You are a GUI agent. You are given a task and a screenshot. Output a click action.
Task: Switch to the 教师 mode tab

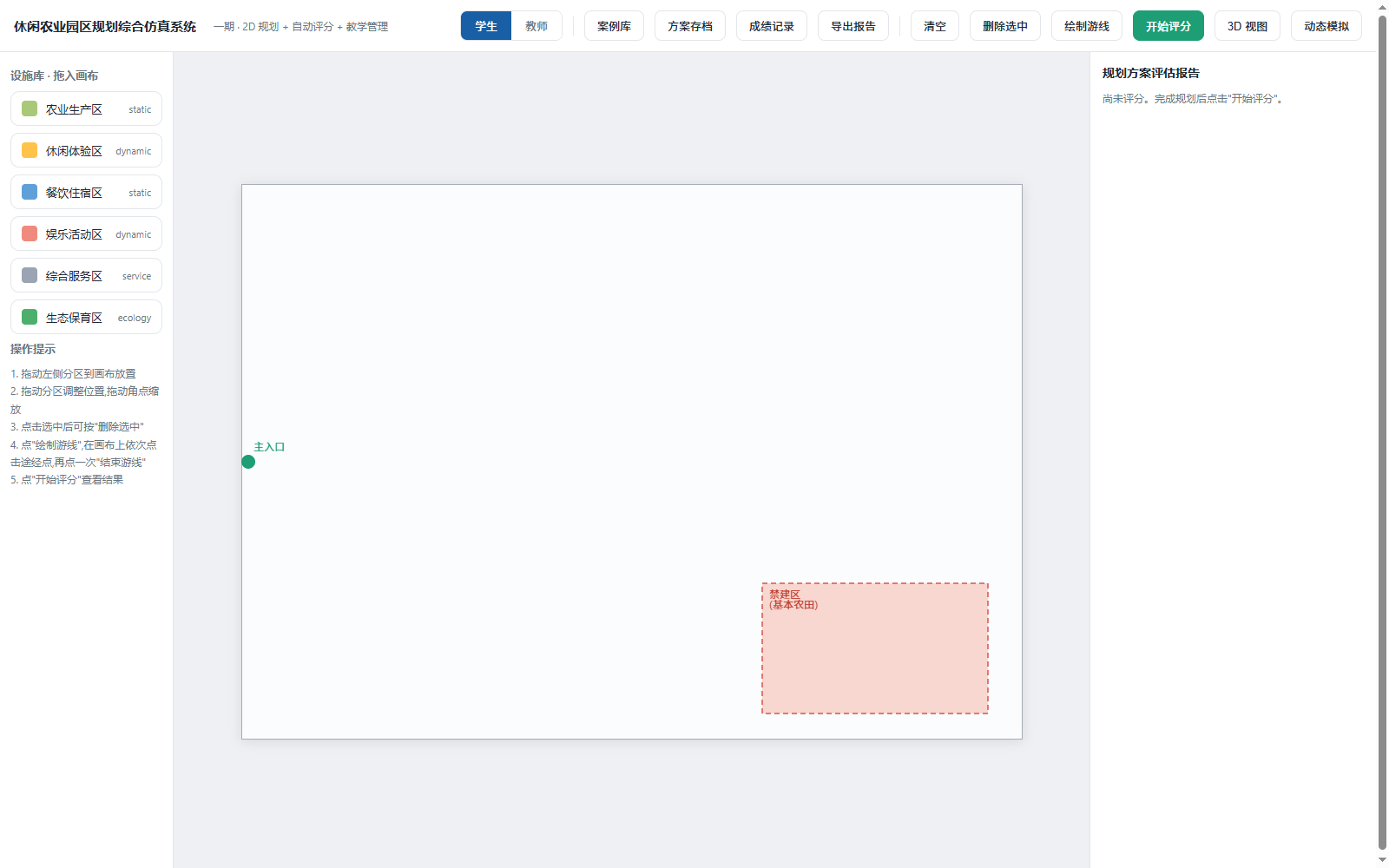point(537,26)
